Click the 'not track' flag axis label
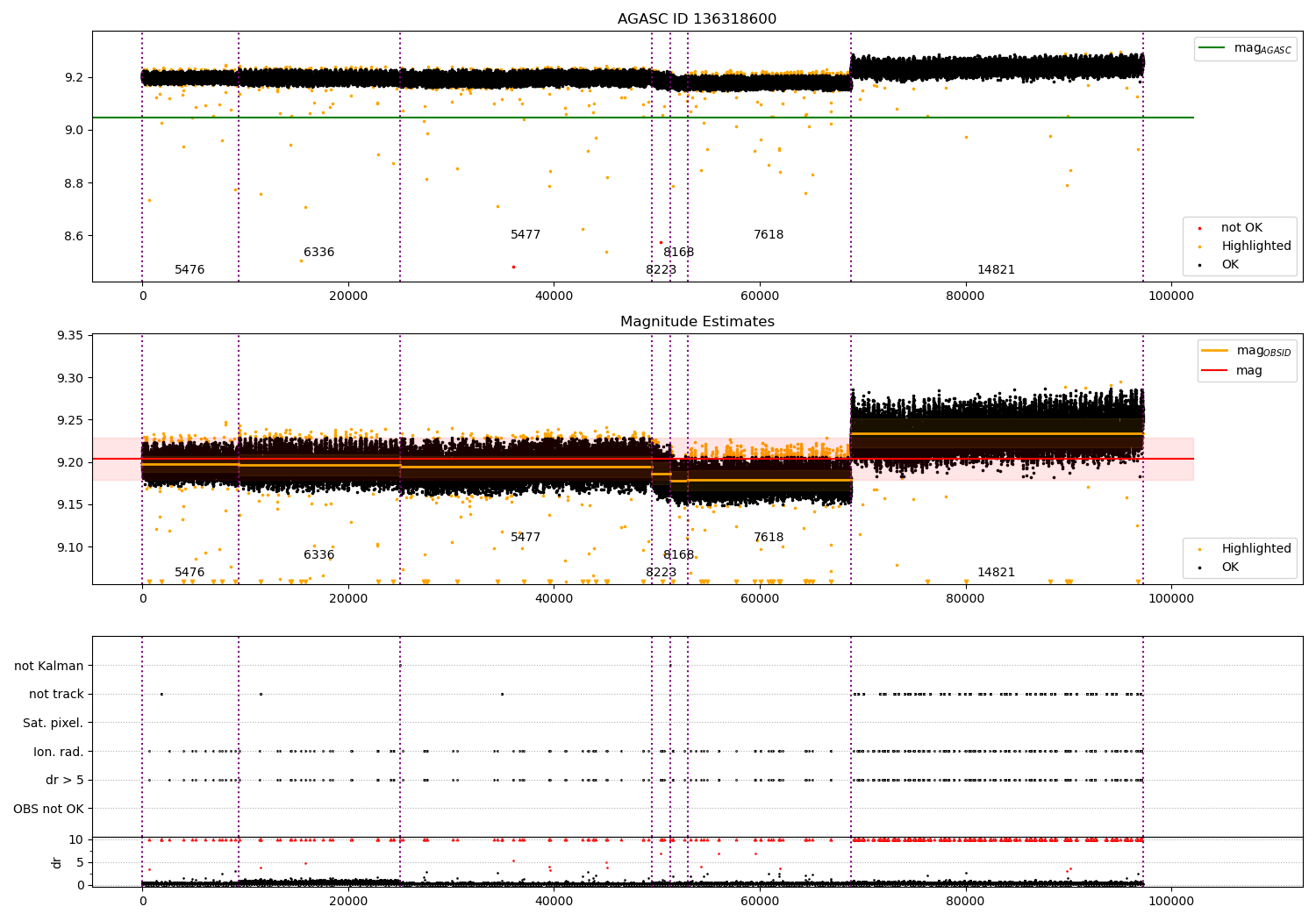 (x=56, y=695)
